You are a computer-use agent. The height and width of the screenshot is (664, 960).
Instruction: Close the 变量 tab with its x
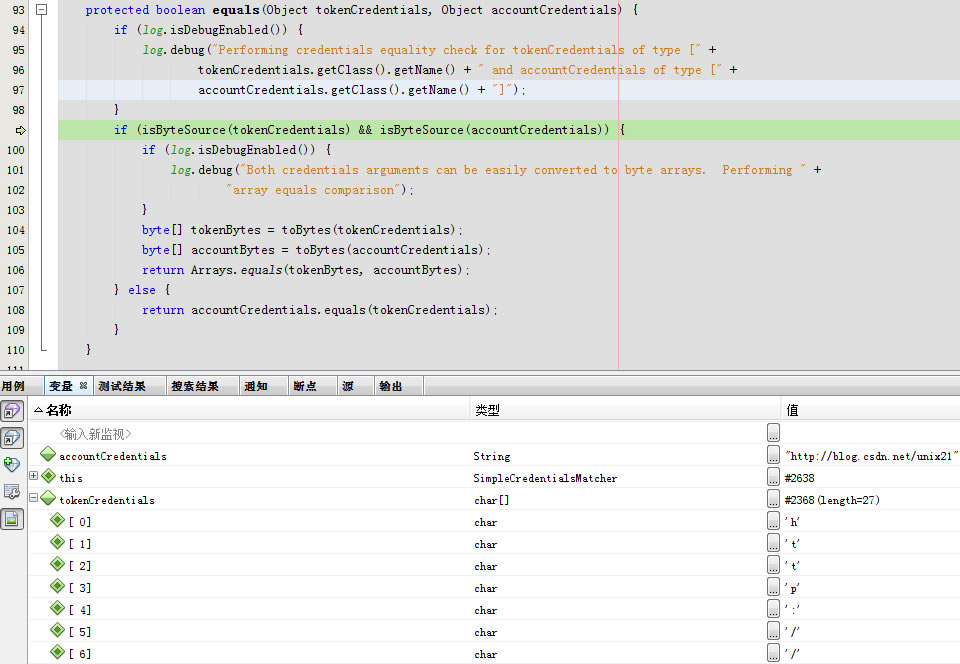[83, 386]
